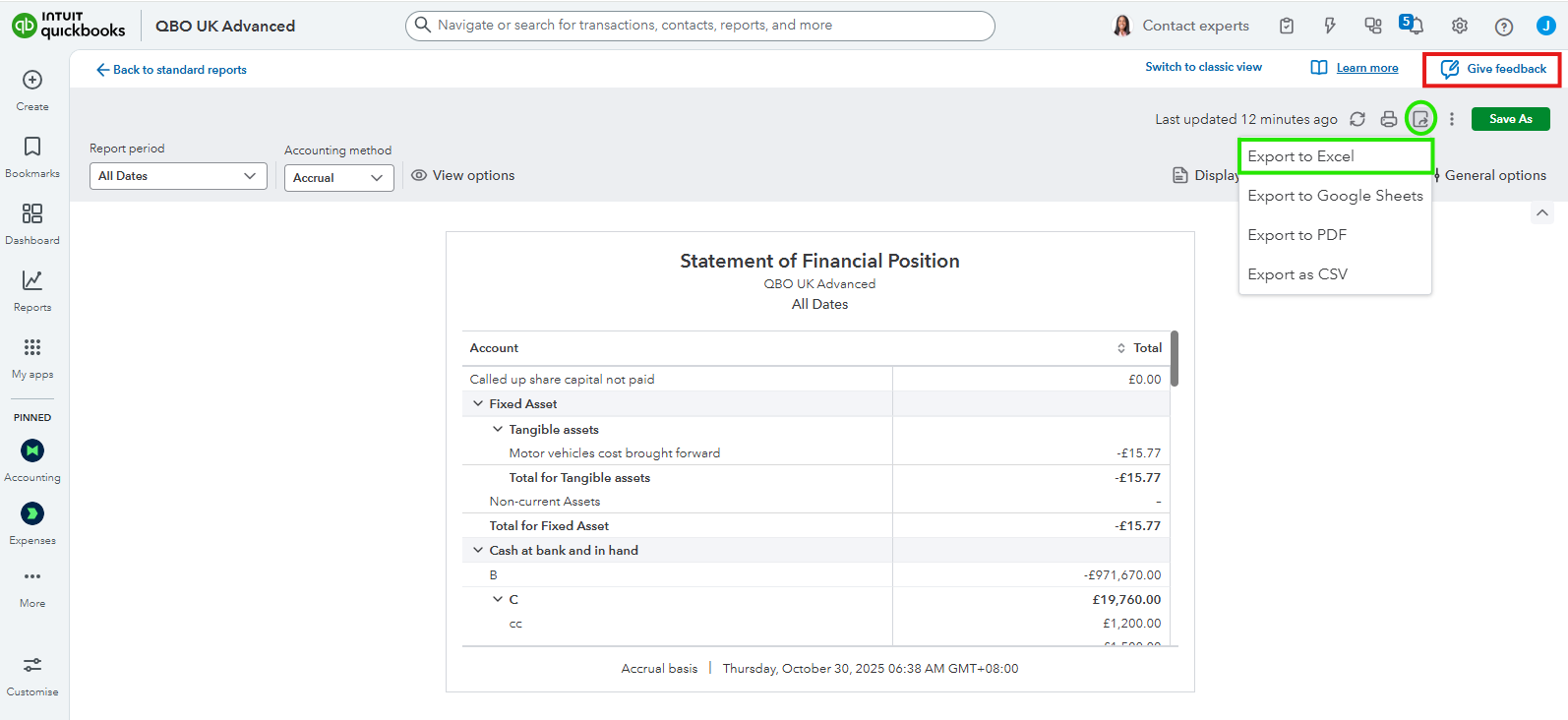Open the notifications bell icon

point(1415,26)
